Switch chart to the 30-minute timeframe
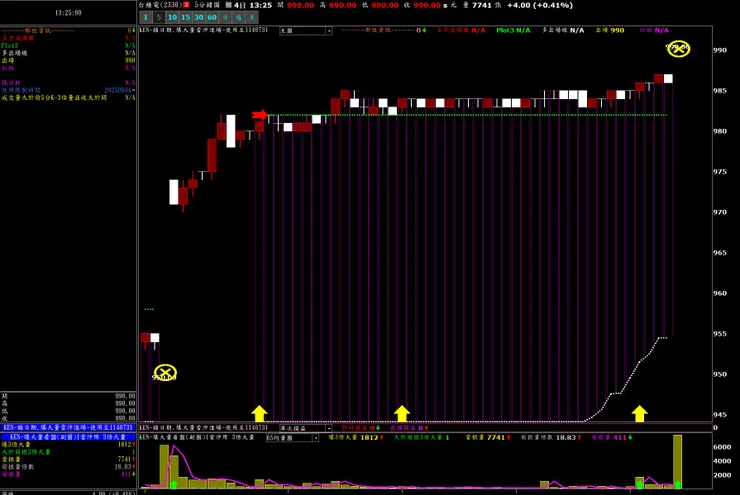 pos(199,17)
